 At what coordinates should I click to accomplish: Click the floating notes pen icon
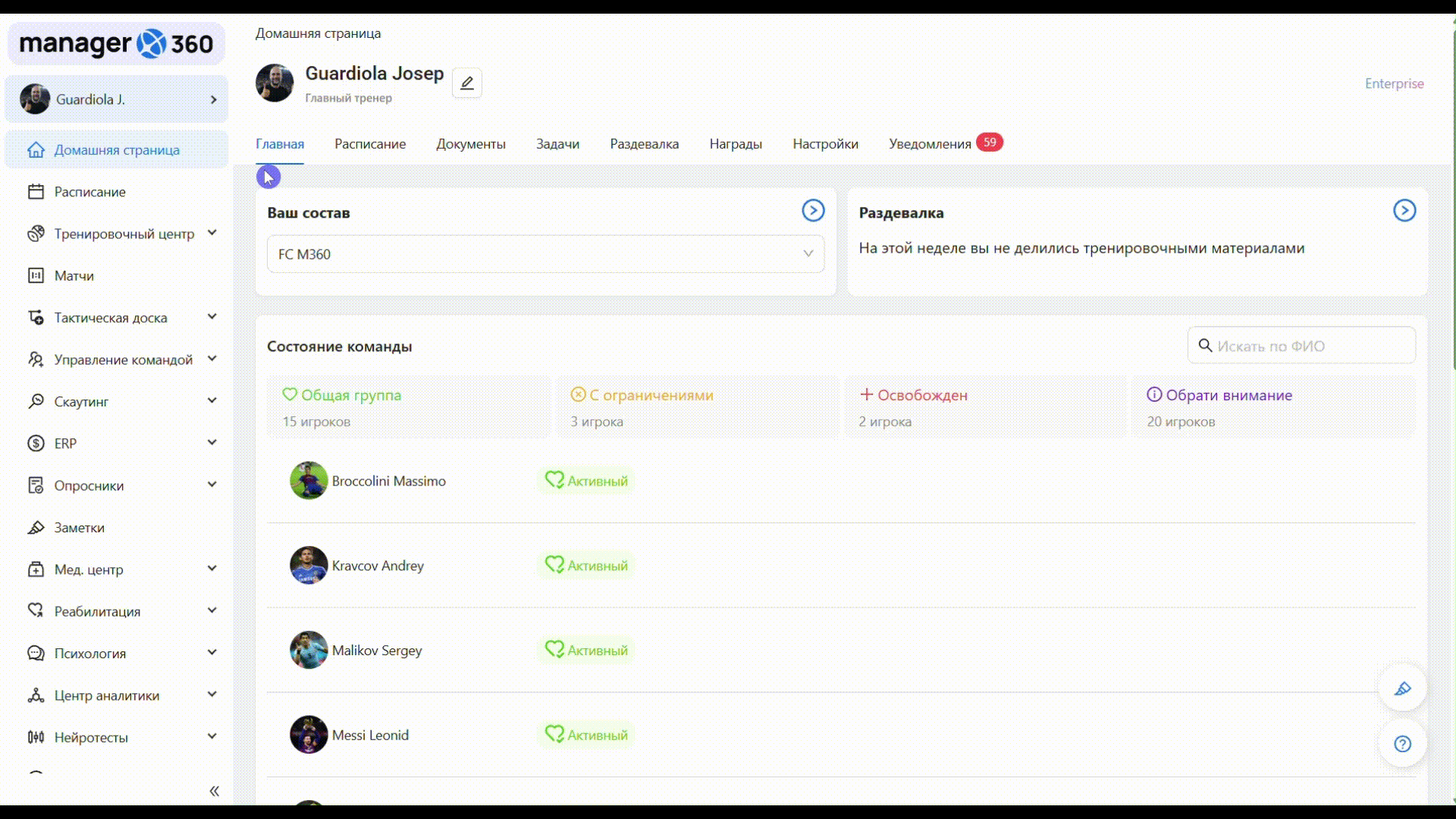pyautogui.click(x=1402, y=689)
